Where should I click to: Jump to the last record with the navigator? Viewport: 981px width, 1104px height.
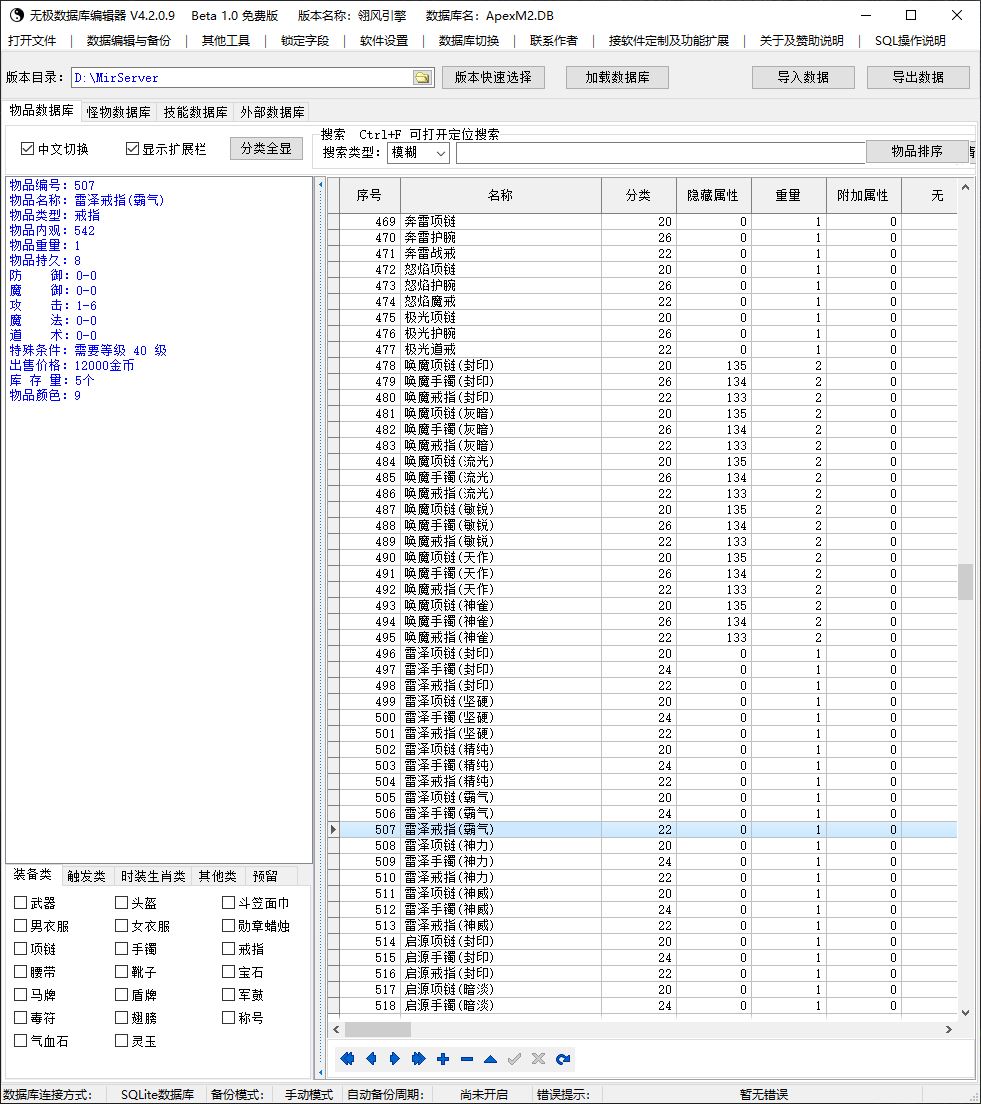click(x=418, y=1058)
